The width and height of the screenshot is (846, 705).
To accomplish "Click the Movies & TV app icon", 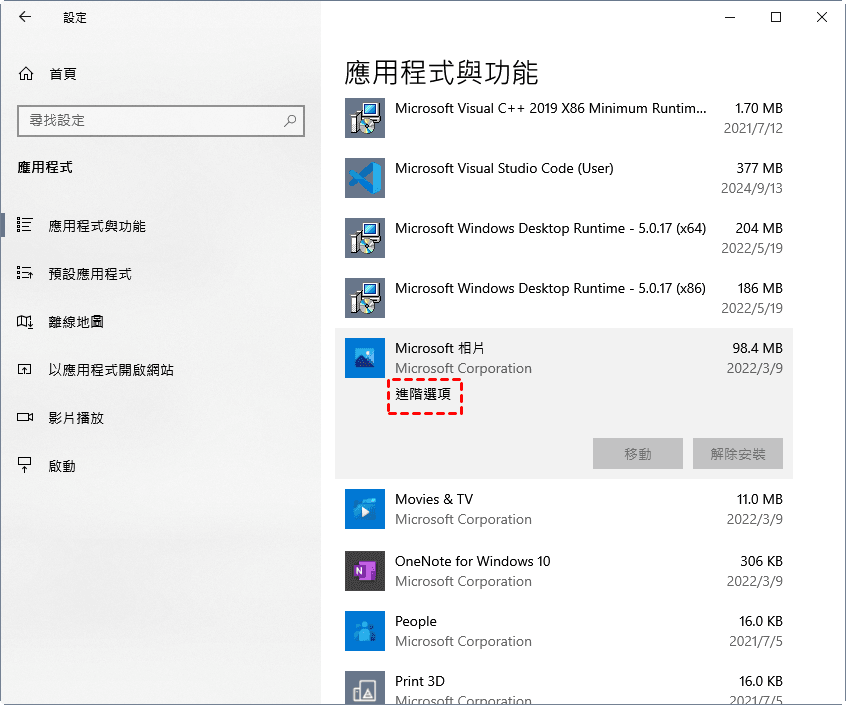I will point(365,509).
